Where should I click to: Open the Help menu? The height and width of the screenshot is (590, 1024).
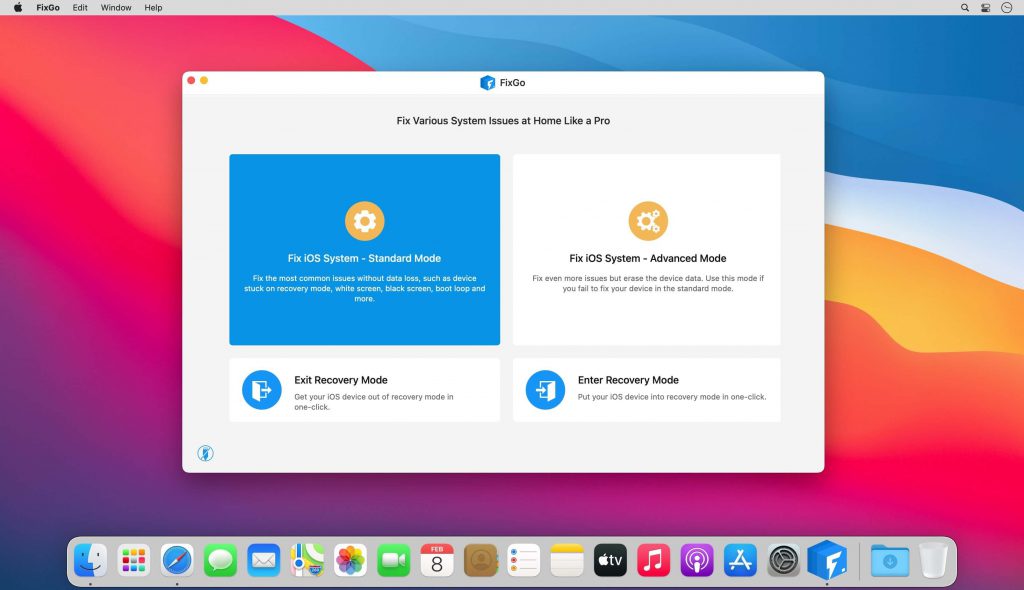click(x=153, y=7)
